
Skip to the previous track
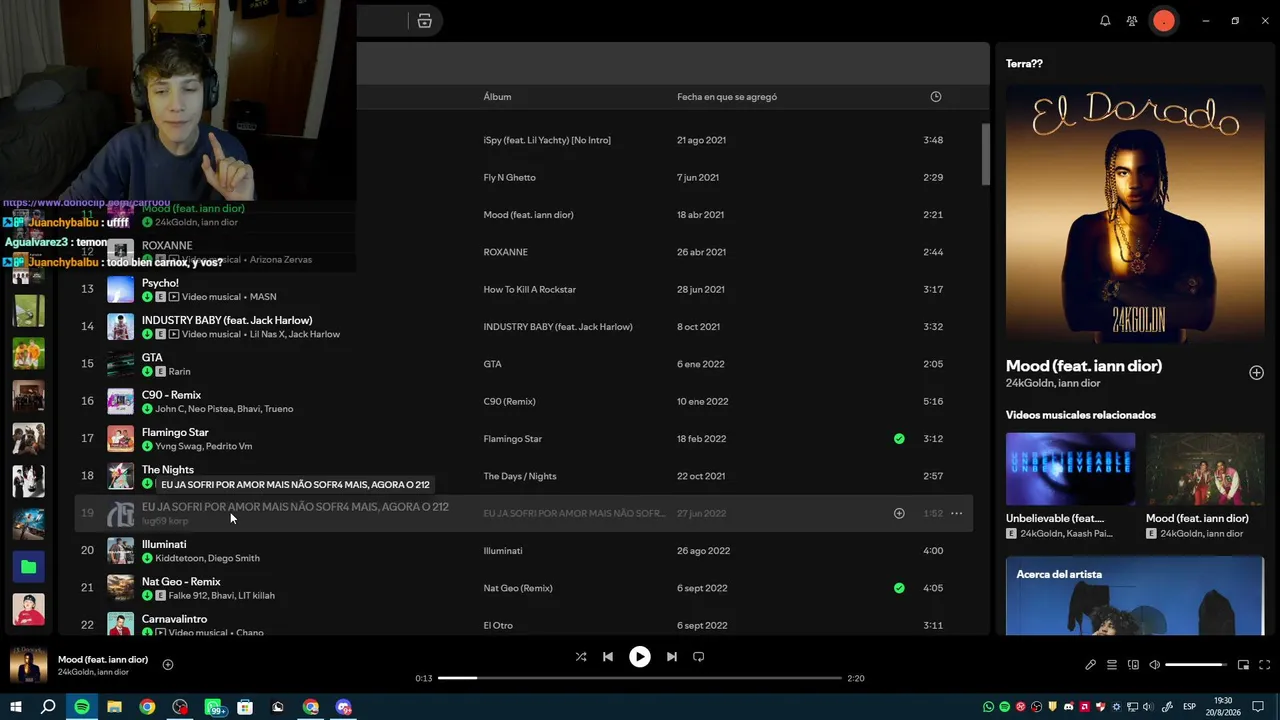point(608,657)
